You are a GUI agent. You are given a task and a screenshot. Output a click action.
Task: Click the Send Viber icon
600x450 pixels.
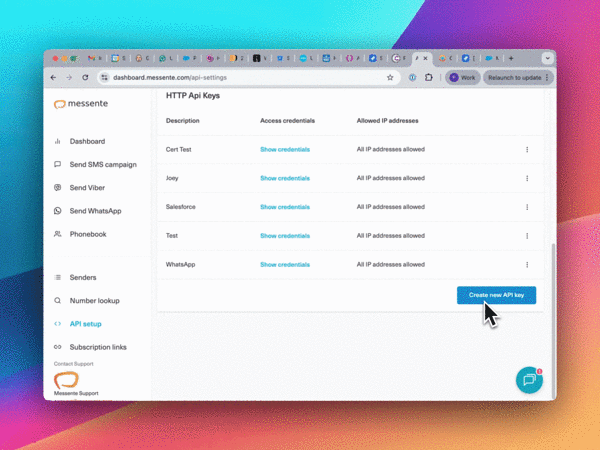(58, 188)
